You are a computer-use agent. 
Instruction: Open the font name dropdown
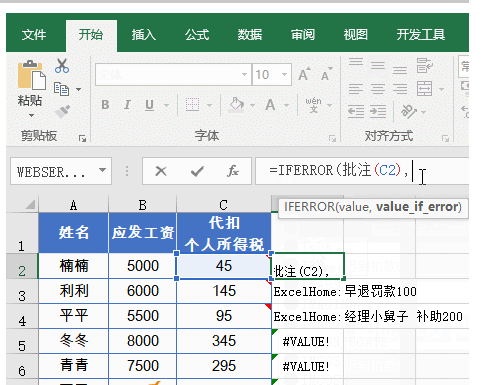point(244,74)
